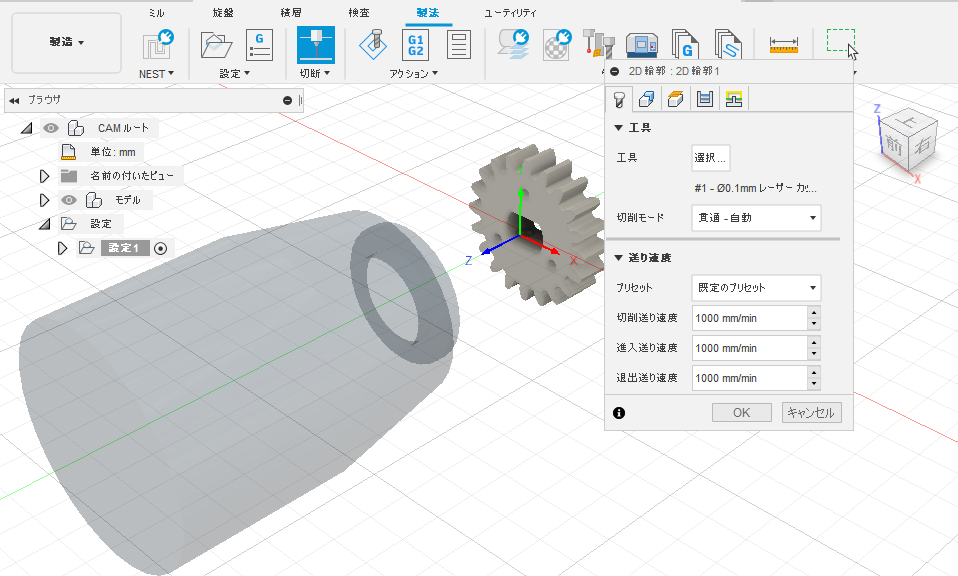This screenshot has height=576, width=958.
Task: Click the checkered sphere add-in icon
Action: (x=557, y=45)
